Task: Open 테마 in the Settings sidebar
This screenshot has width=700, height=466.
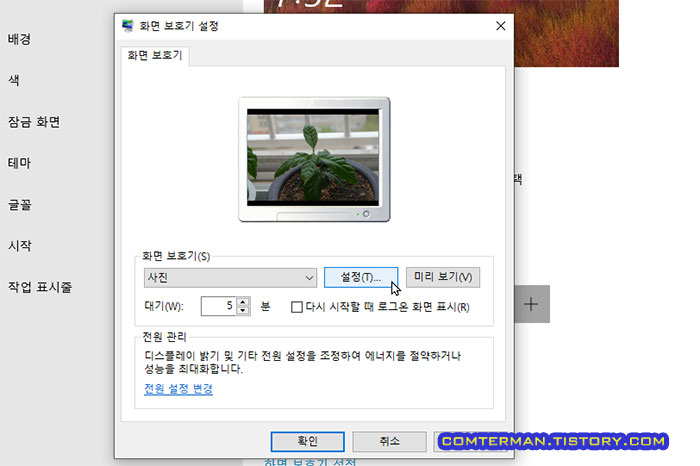Action: coord(19,163)
